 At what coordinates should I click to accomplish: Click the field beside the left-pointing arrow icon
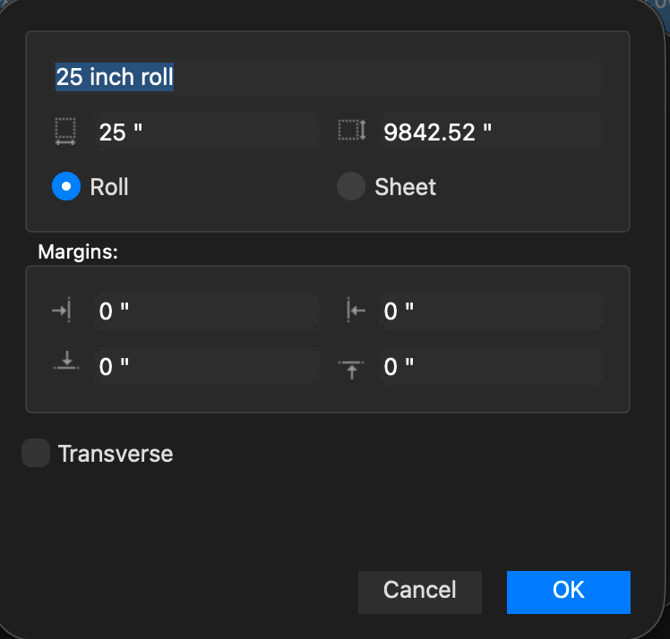pos(491,311)
